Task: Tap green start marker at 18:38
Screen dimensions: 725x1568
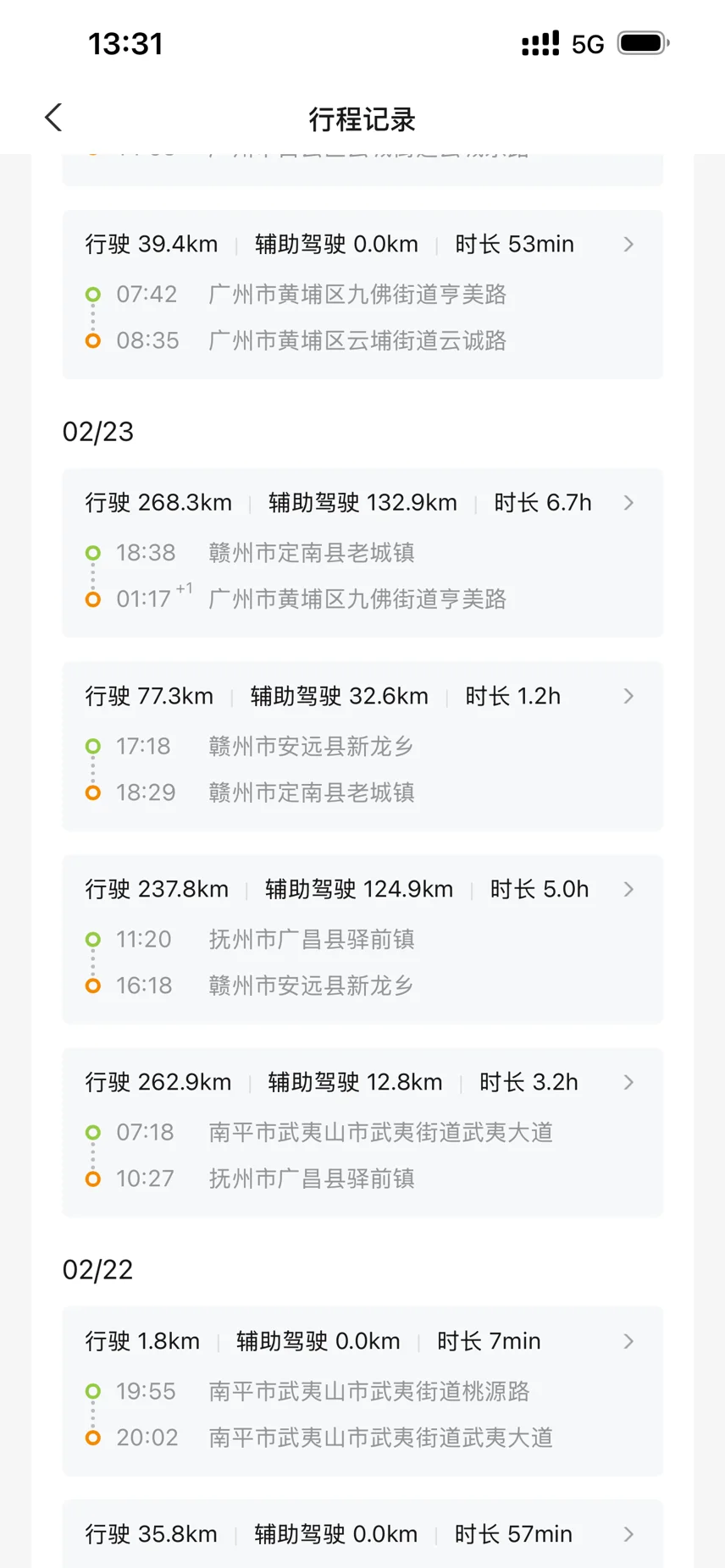Action: click(x=93, y=553)
